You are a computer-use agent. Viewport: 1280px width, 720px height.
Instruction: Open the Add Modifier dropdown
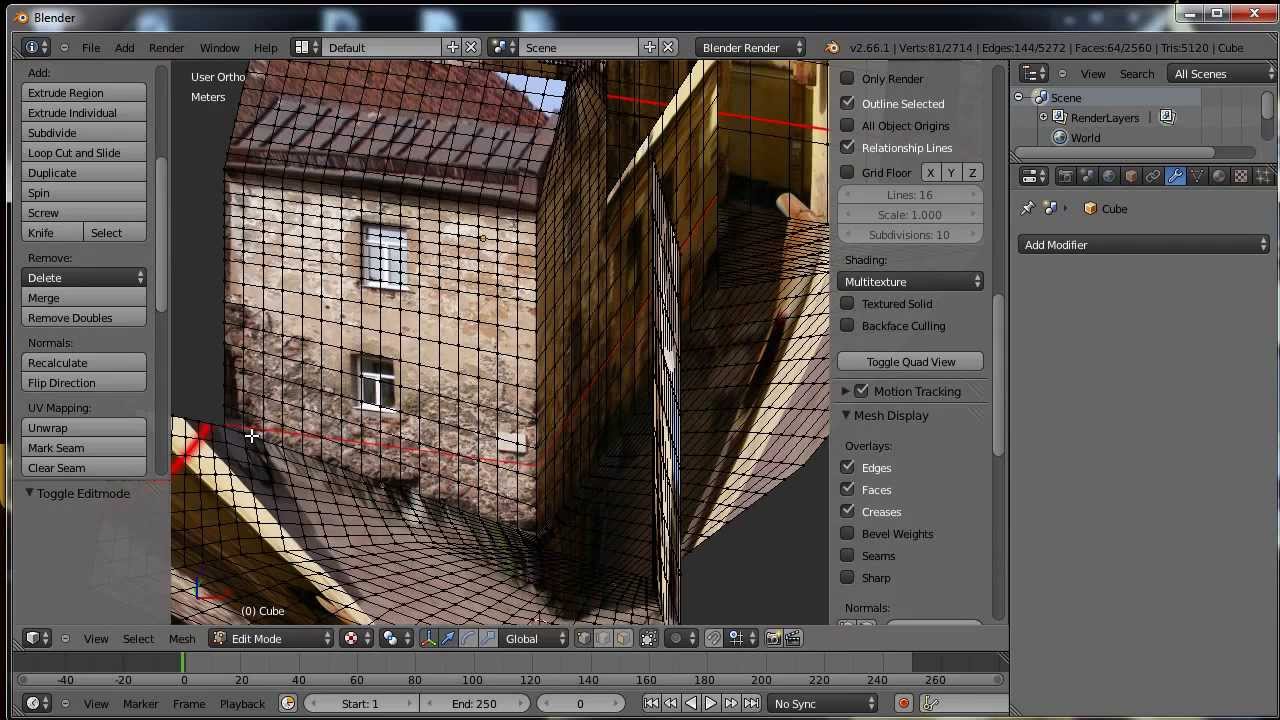click(x=1145, y=245)
